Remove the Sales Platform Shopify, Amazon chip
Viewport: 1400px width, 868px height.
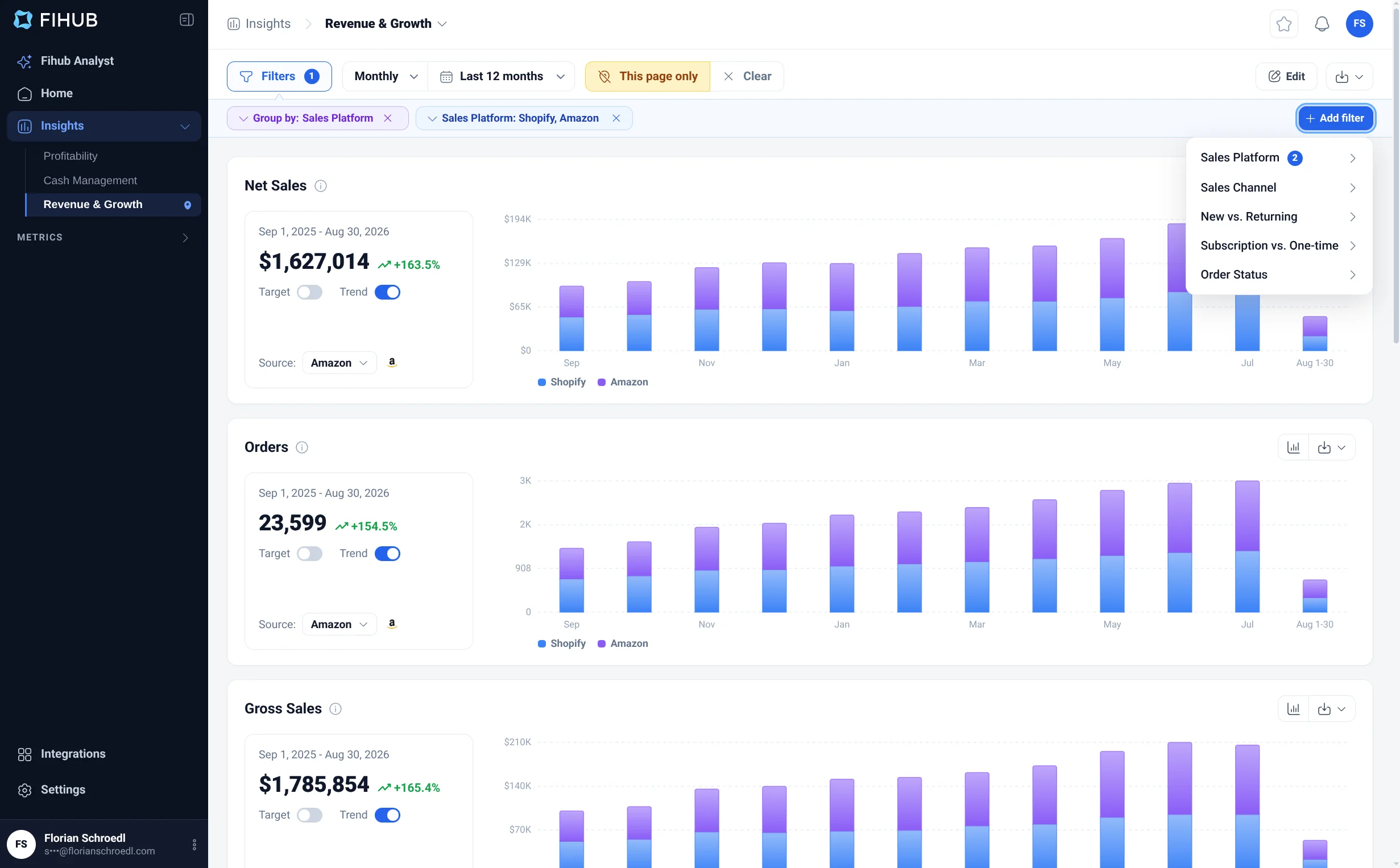tap(616, 118)
